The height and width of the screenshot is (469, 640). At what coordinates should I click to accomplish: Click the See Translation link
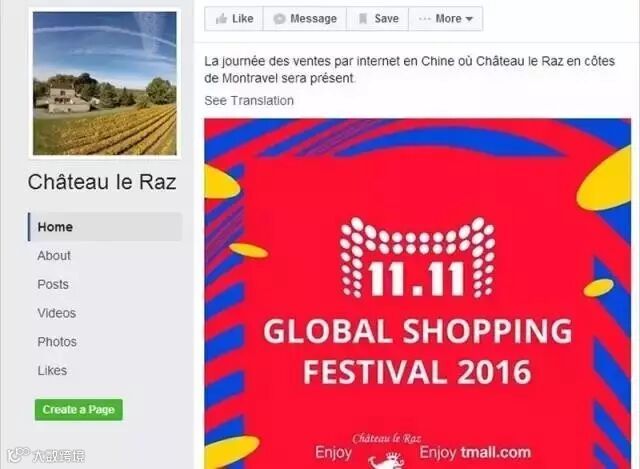[x=249, y=101]
